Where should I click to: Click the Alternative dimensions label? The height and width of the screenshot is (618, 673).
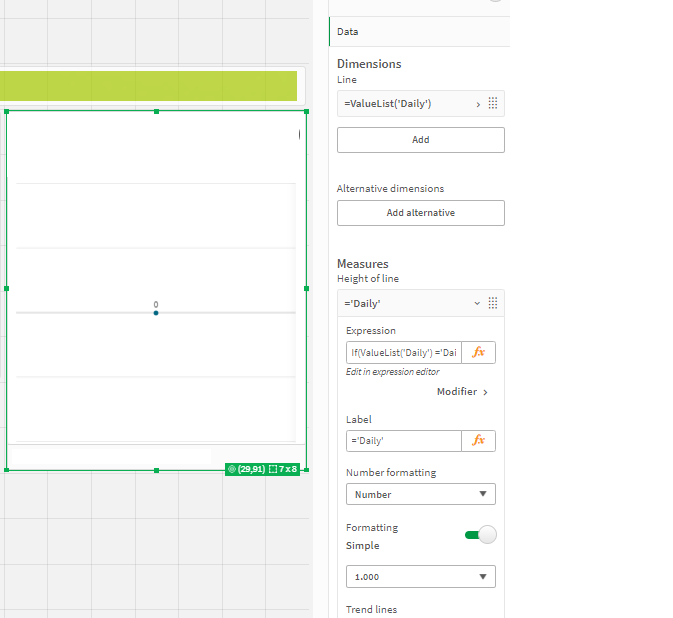coord(390,188)
